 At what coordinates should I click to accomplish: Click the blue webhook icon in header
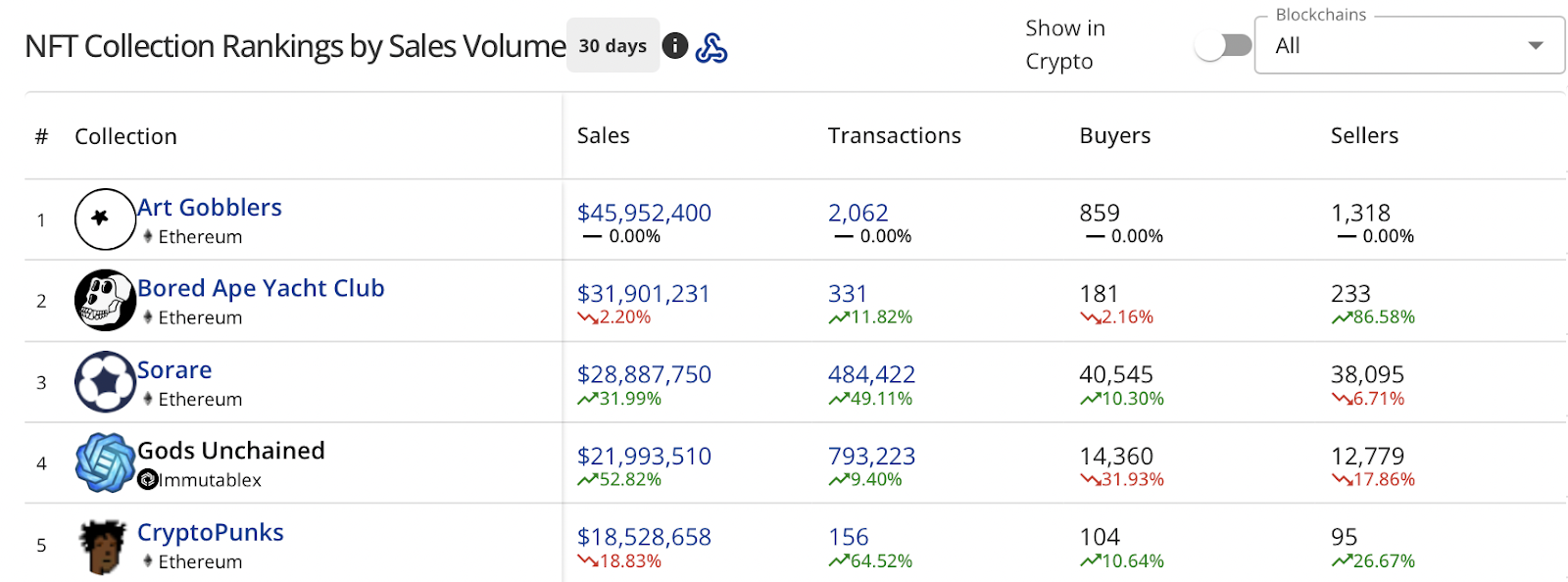tap(711, 47)
